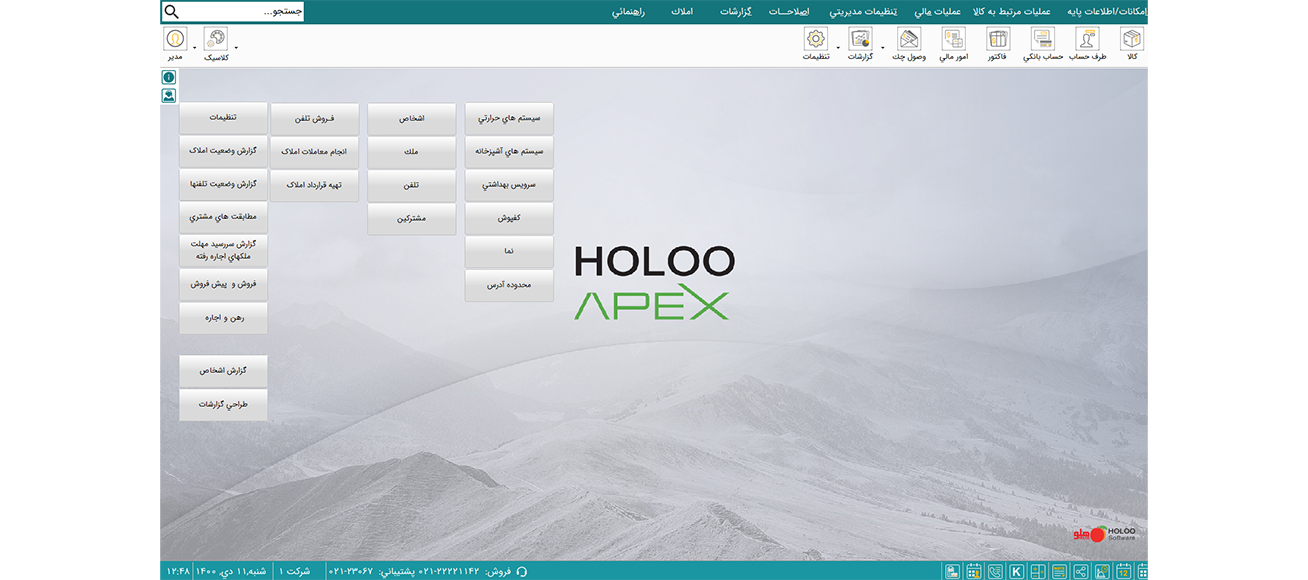Image resolution: width=1308 pixels, height=580 pixels.
Task: Click the وصول چک envelope icon
Action: point(908,40)
